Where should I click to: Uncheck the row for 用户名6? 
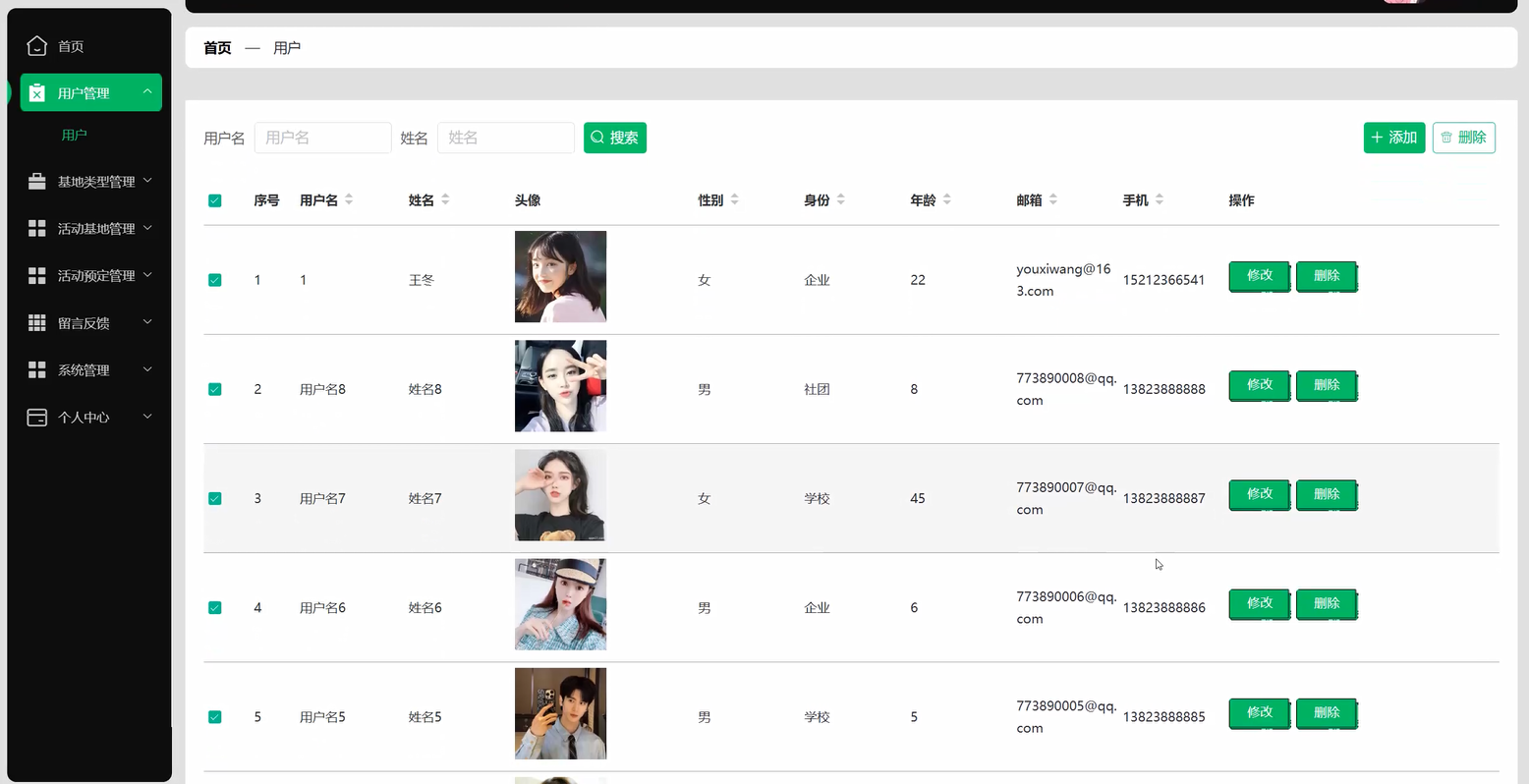214,607
